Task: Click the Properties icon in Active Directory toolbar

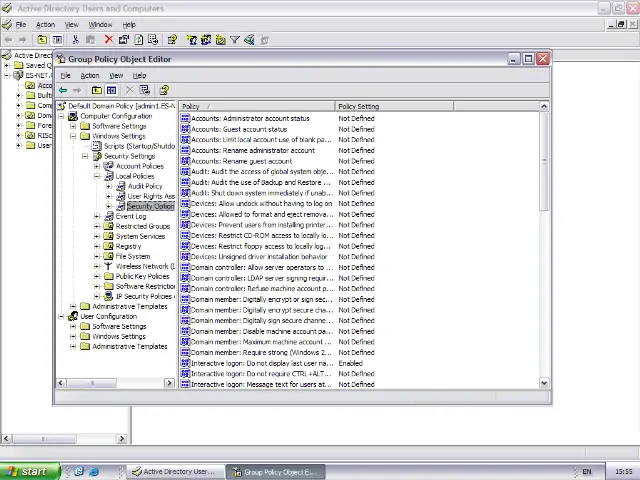Action: [x=124, y=40]
